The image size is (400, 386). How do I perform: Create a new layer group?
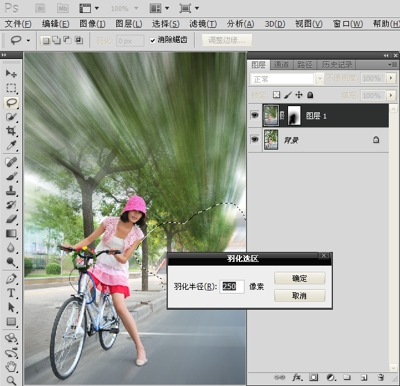[x=347, y=377]
